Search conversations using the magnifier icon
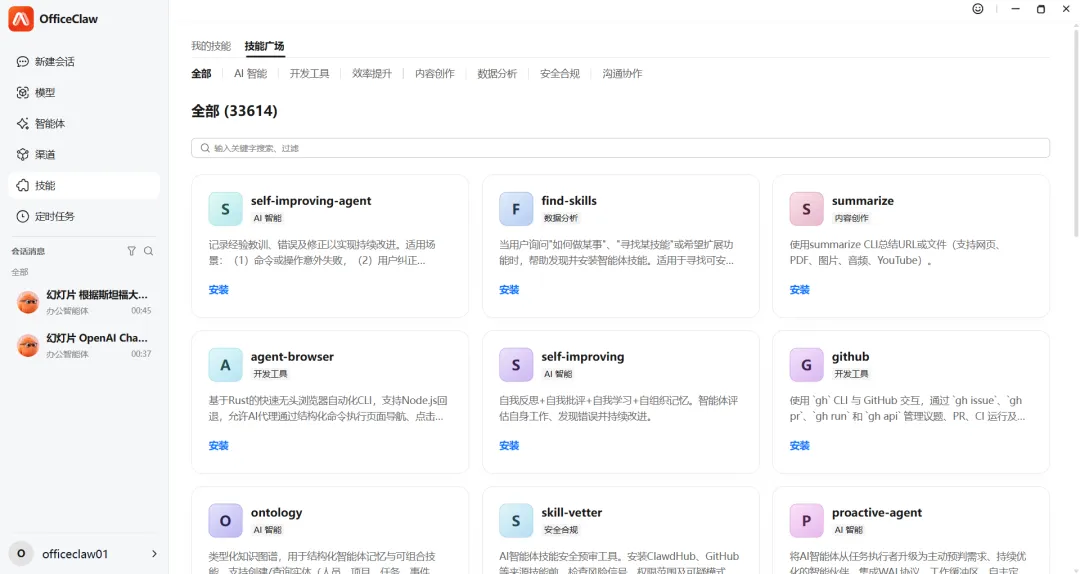 (149, 252)
